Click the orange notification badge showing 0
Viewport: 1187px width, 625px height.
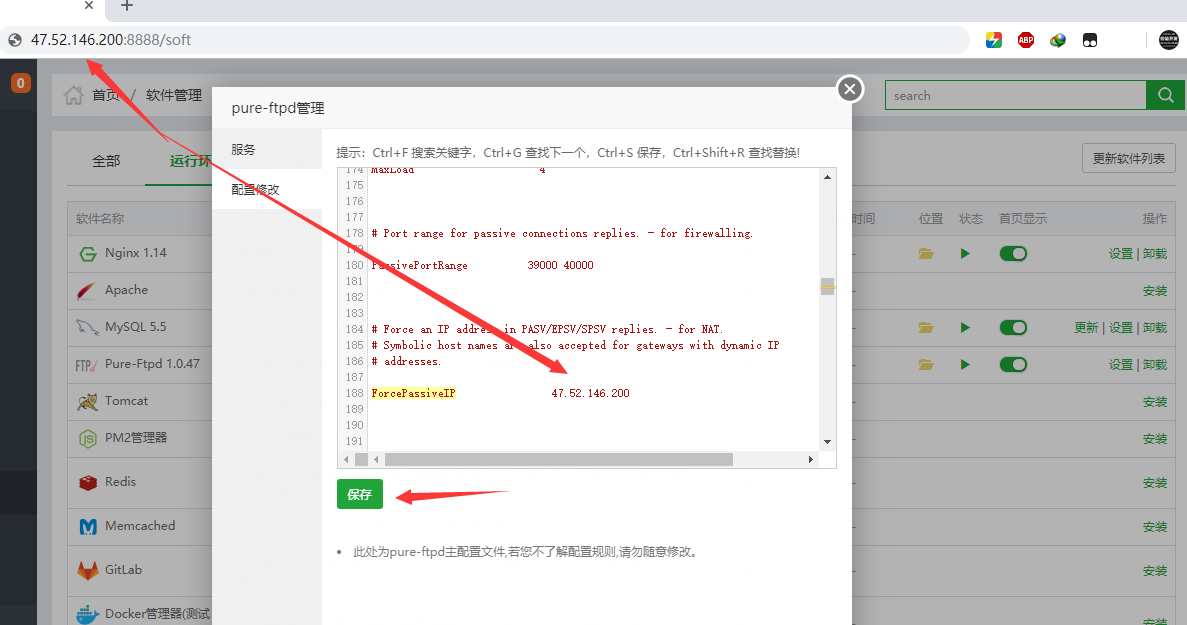[21, 83]
